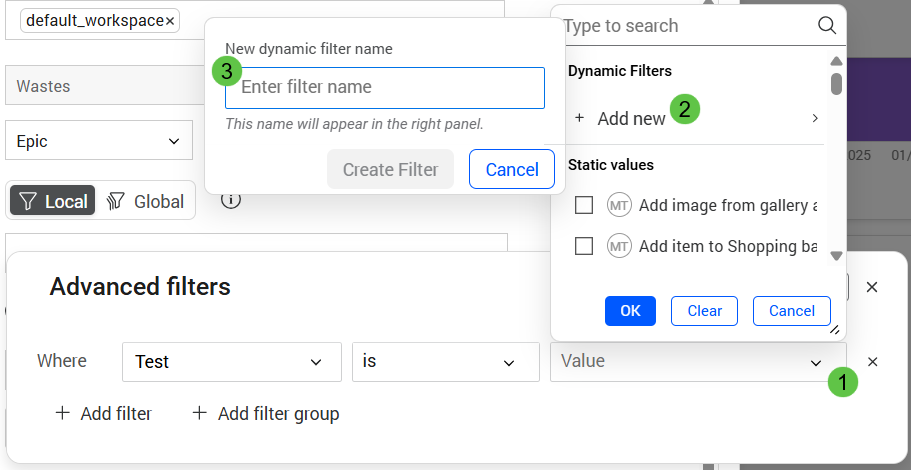
Task: Close the Advanced filters panel
Action: click(871, 286)
